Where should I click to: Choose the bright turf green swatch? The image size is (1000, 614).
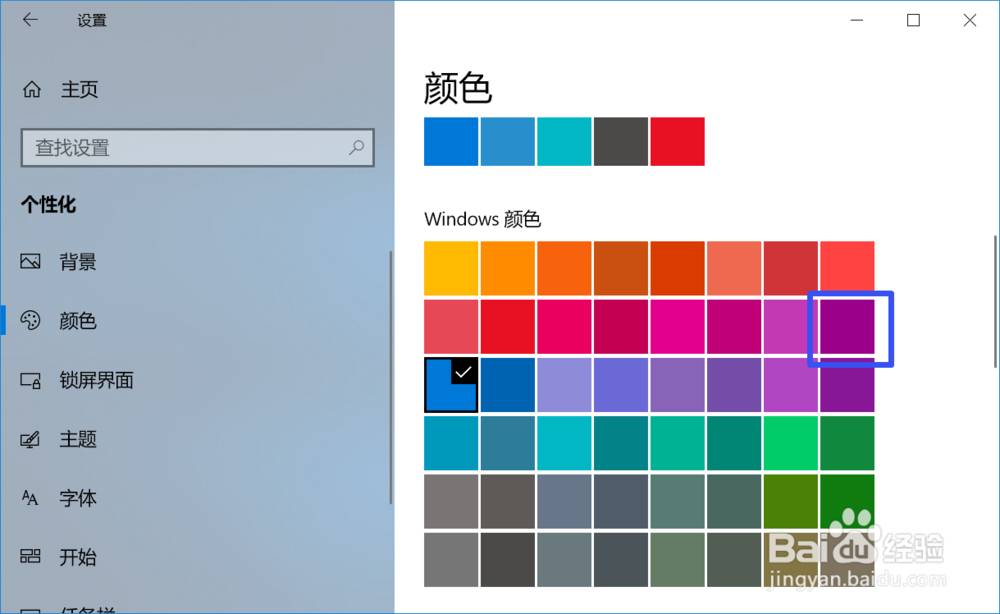[x=791, y=443]
